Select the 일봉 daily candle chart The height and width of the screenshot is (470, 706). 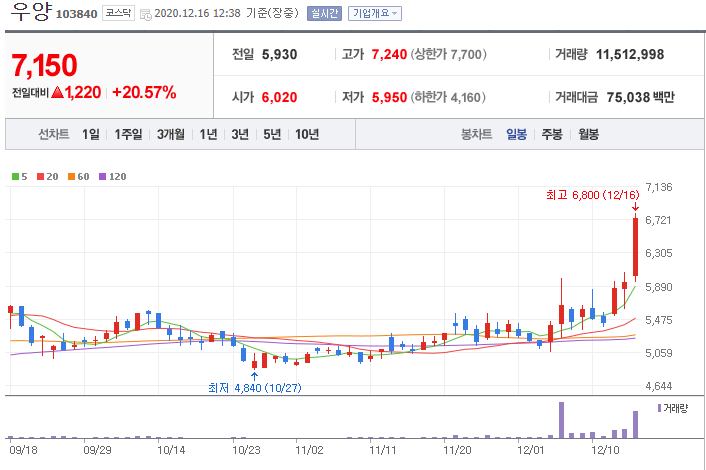coord(516,135)
